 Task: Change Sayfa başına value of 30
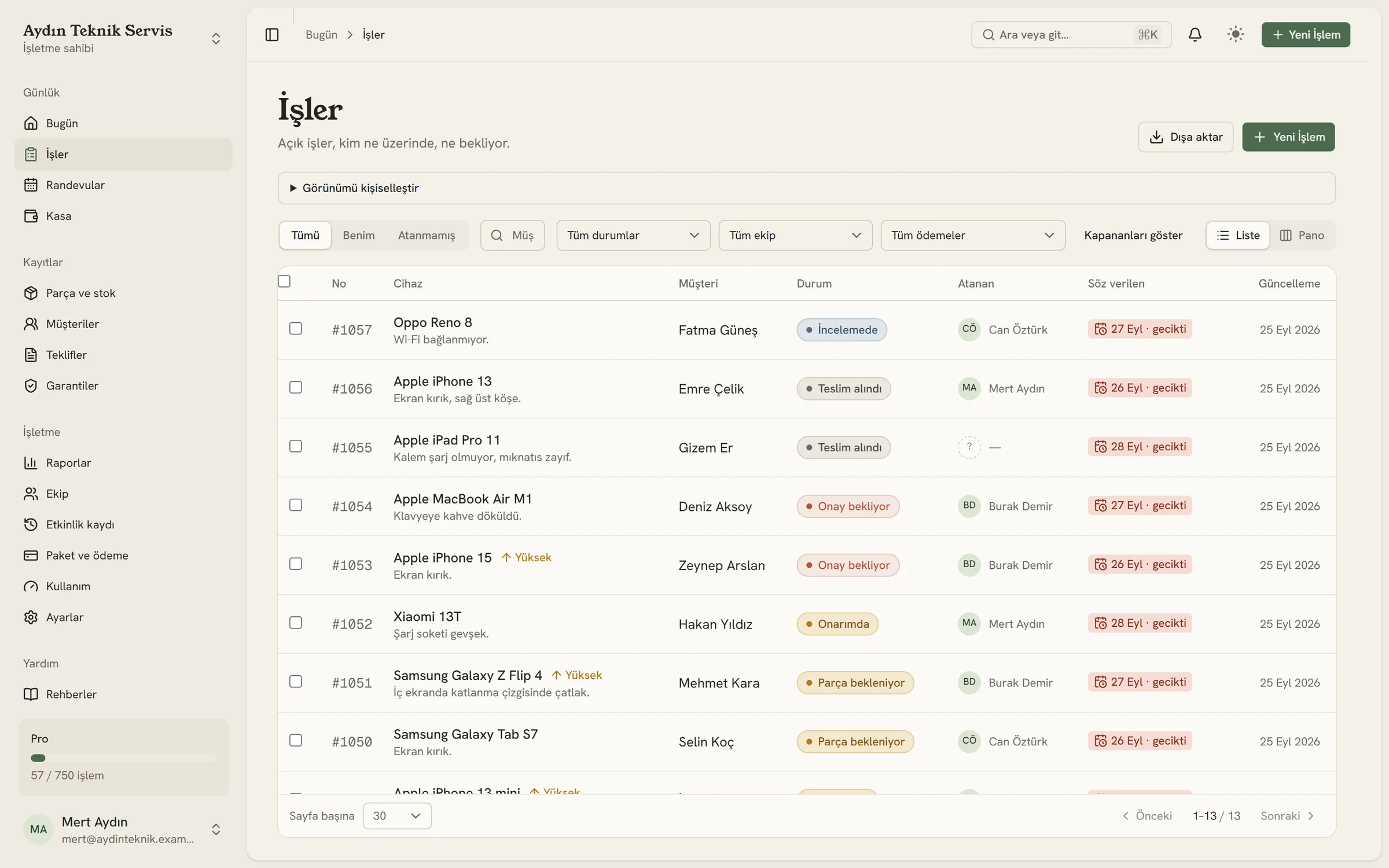pyautogui.click(x=397, y=816)
